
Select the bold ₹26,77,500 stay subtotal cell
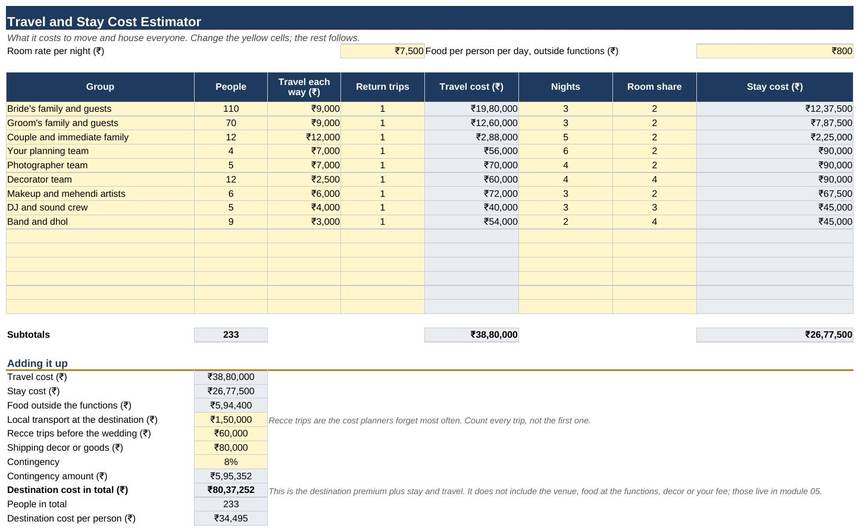tap(774, 335)
